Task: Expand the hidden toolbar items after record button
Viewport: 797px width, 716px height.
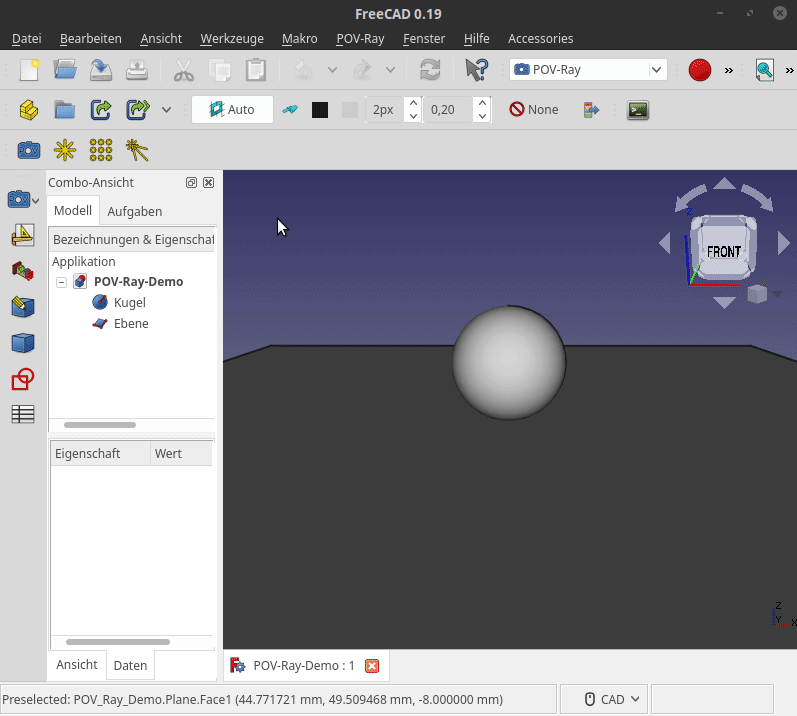Action: (x=728, y=70)
